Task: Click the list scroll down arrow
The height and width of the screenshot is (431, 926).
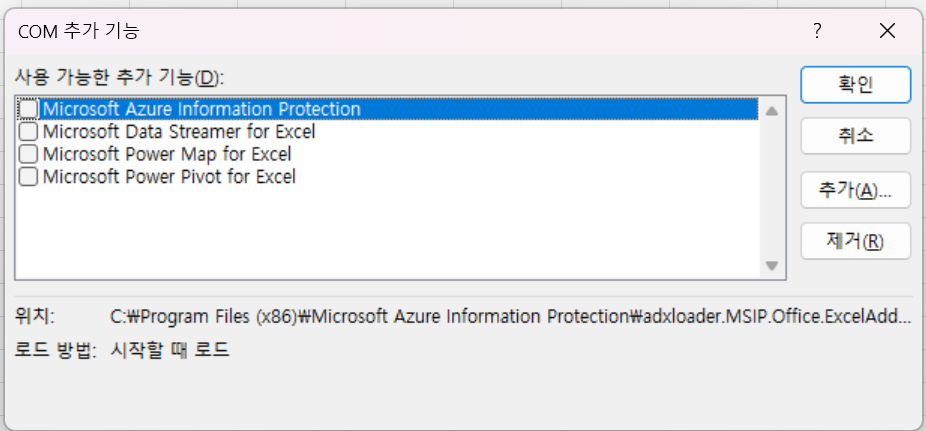Action: 771,266
